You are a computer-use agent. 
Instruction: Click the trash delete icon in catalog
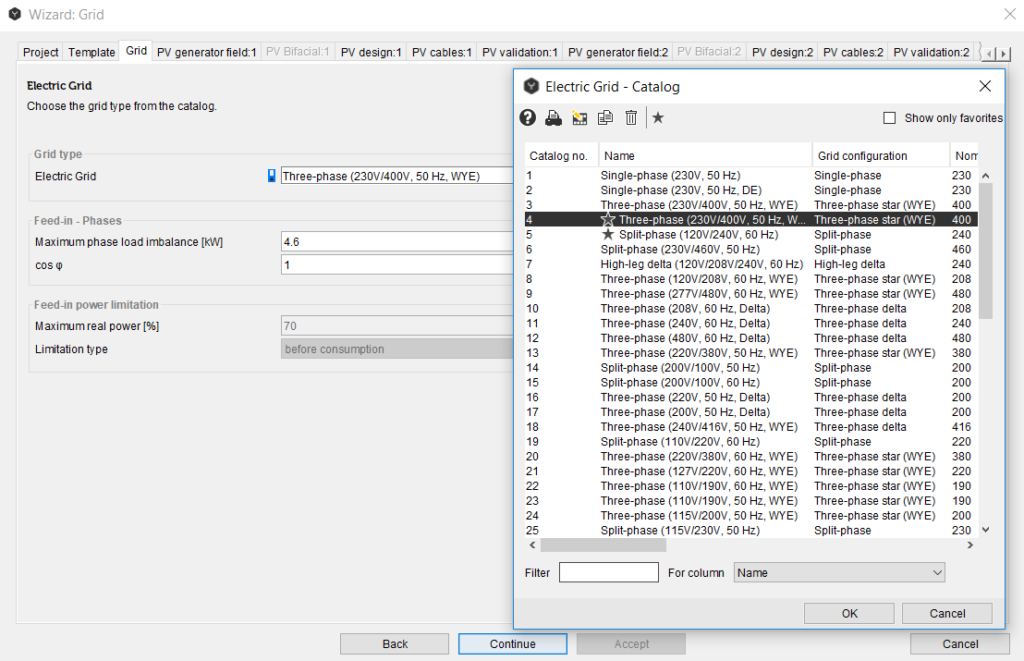point(631,118)
